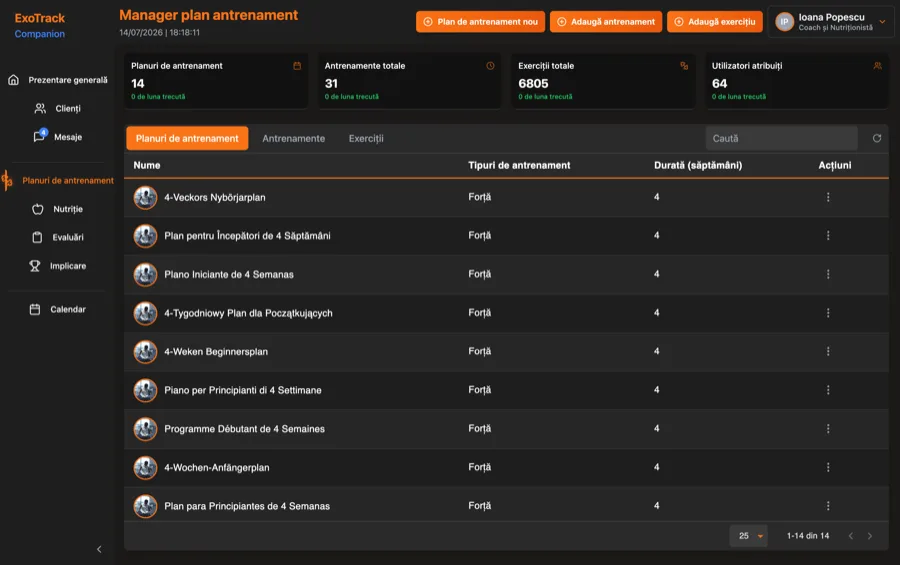Open actions menu for Programme Débutant
The width and height of the screenshot is (900, 565).
pyautogui.click(x=828, y=429)
